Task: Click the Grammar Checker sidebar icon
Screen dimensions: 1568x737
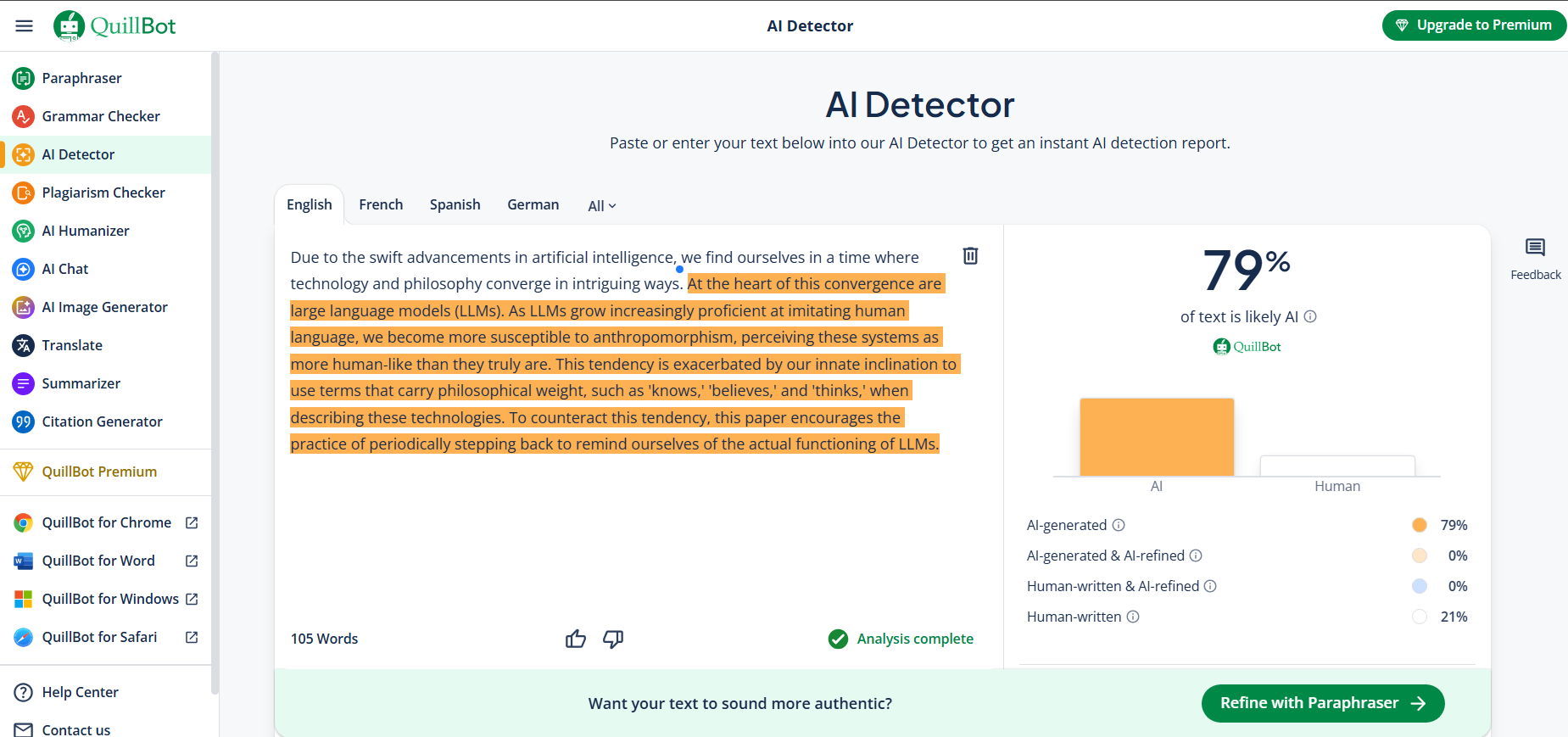Action: pyautogui.click(x=23, y=116)
